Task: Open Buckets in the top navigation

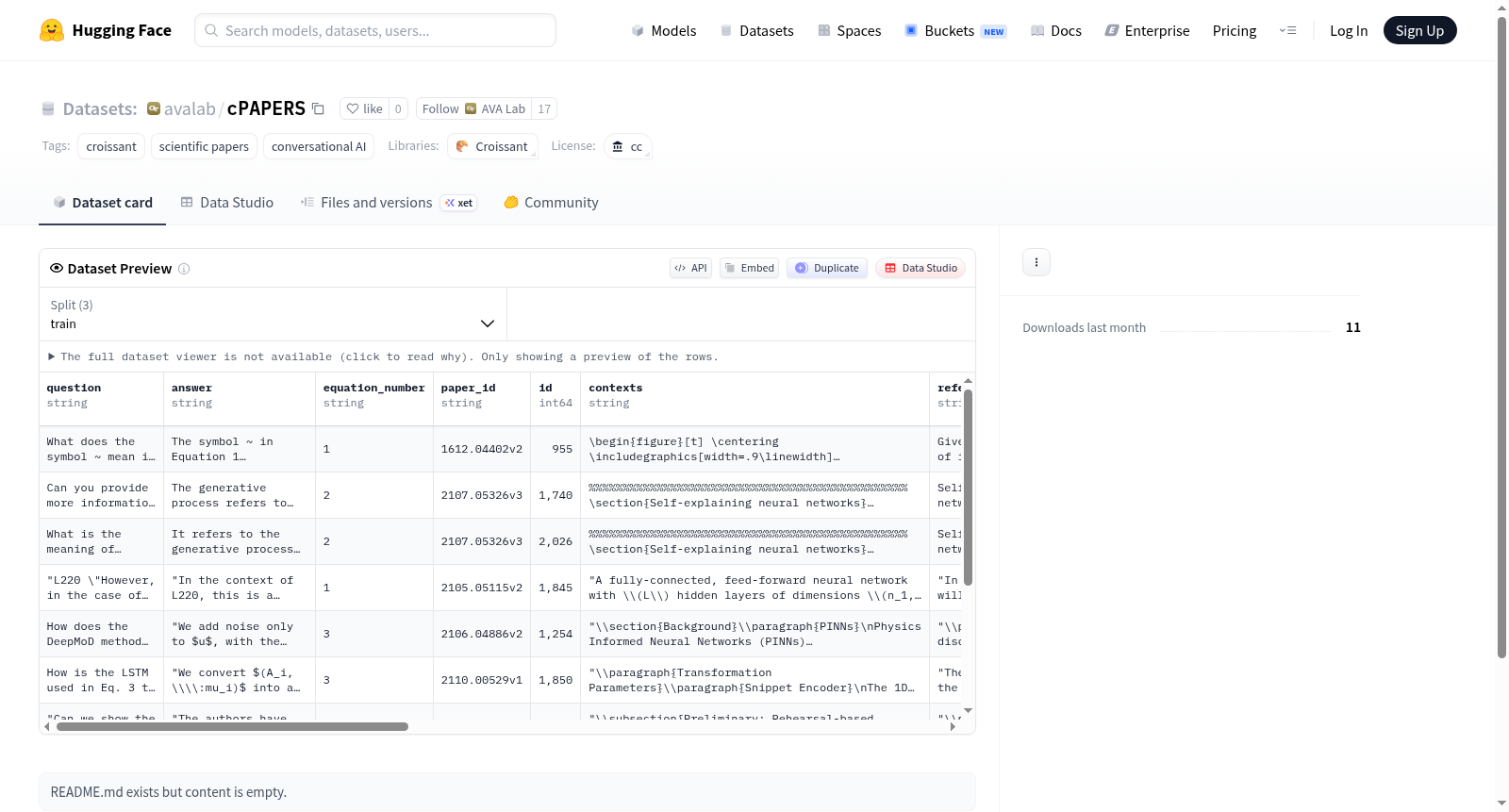Action: [955, 30]
